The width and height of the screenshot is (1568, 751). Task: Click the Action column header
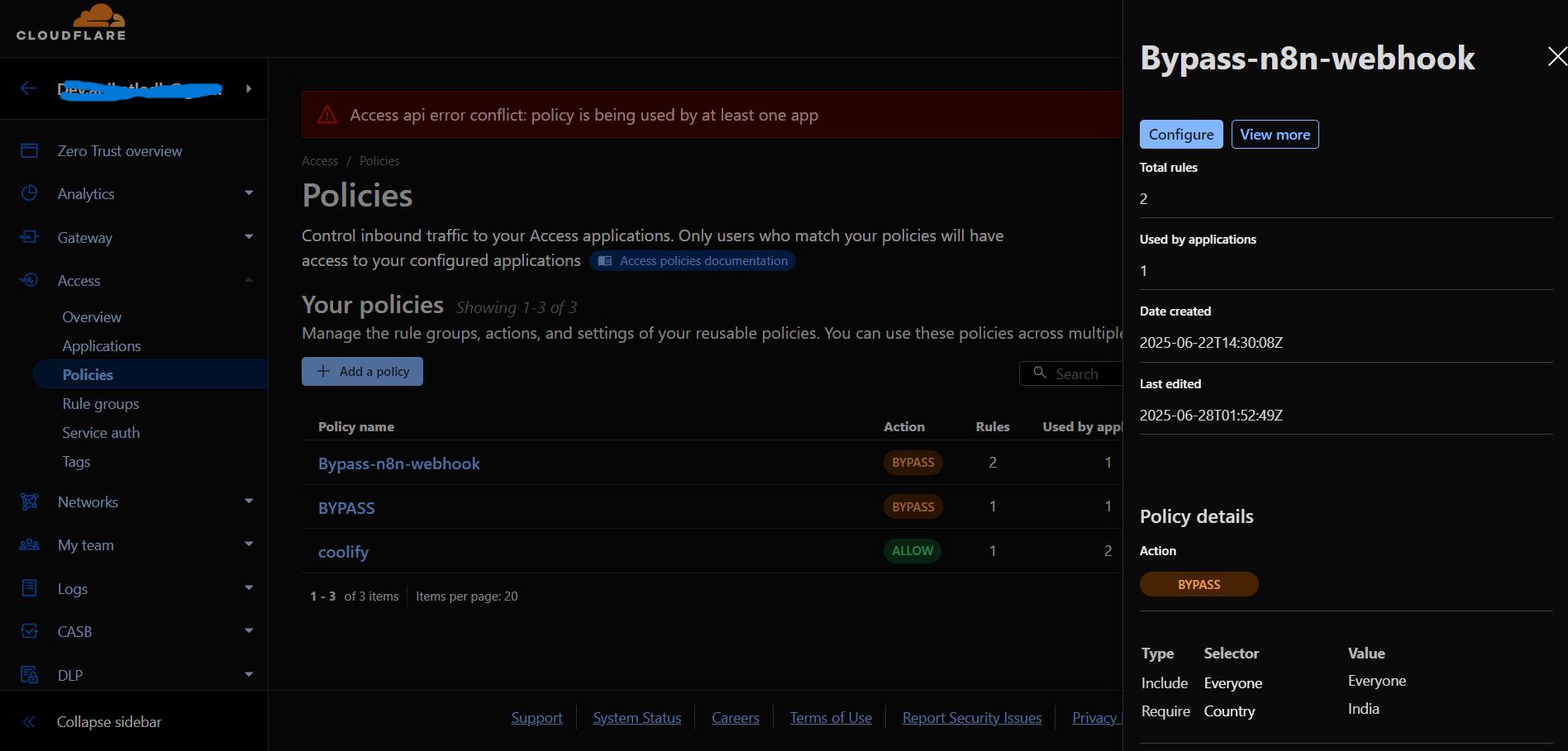tap(904, 427)
